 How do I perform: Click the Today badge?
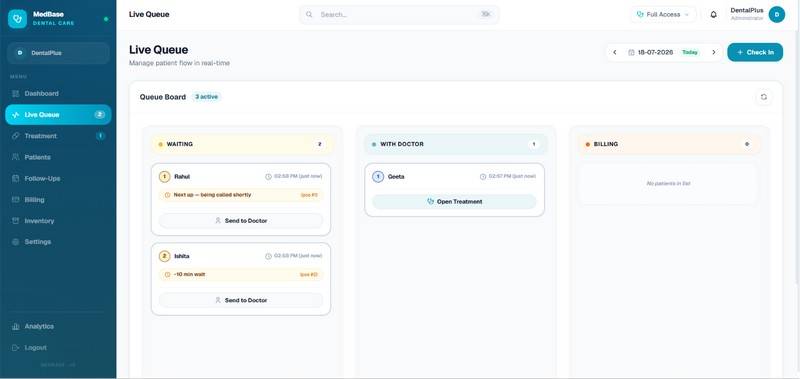pos(690,53)
